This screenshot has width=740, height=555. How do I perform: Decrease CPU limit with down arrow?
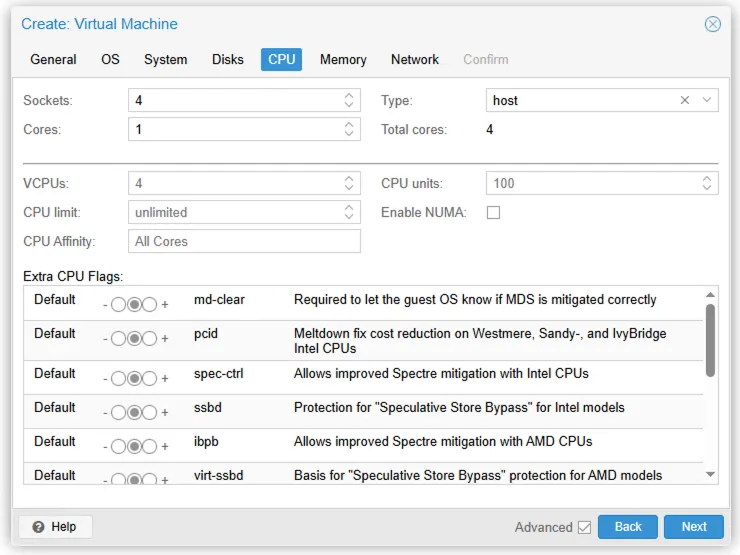pos(349,217)
